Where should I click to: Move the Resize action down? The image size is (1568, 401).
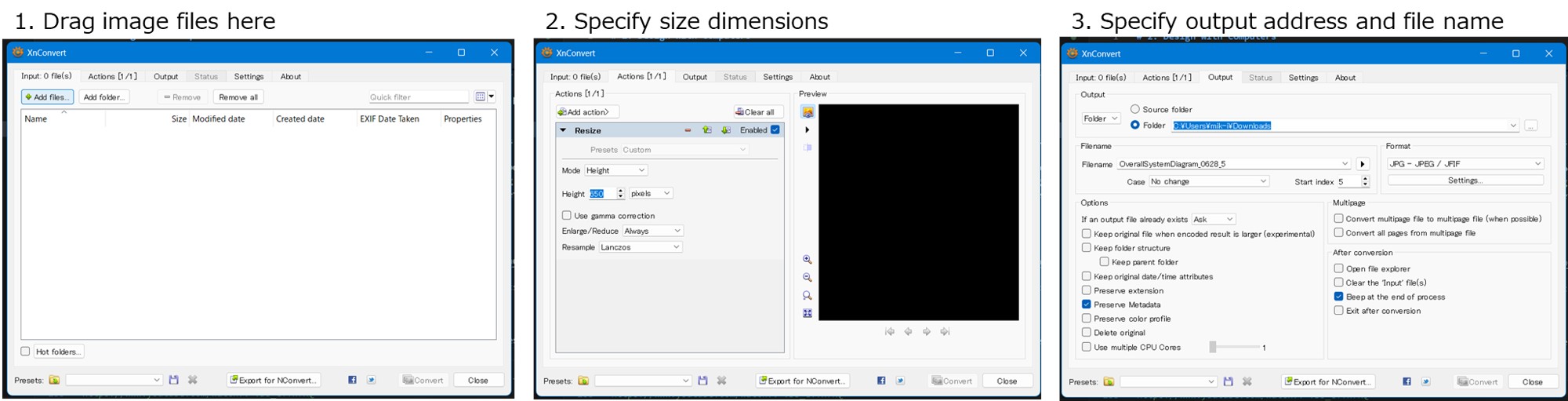point(726,130)
